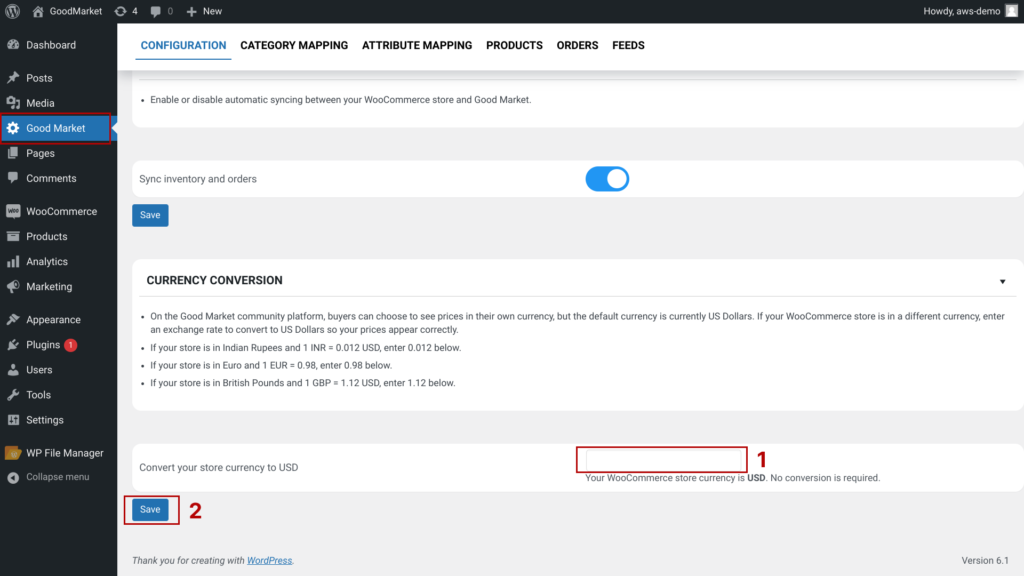Focus the Convert store currency input field
Screen dimensions: 1024x576
[661, 460]
